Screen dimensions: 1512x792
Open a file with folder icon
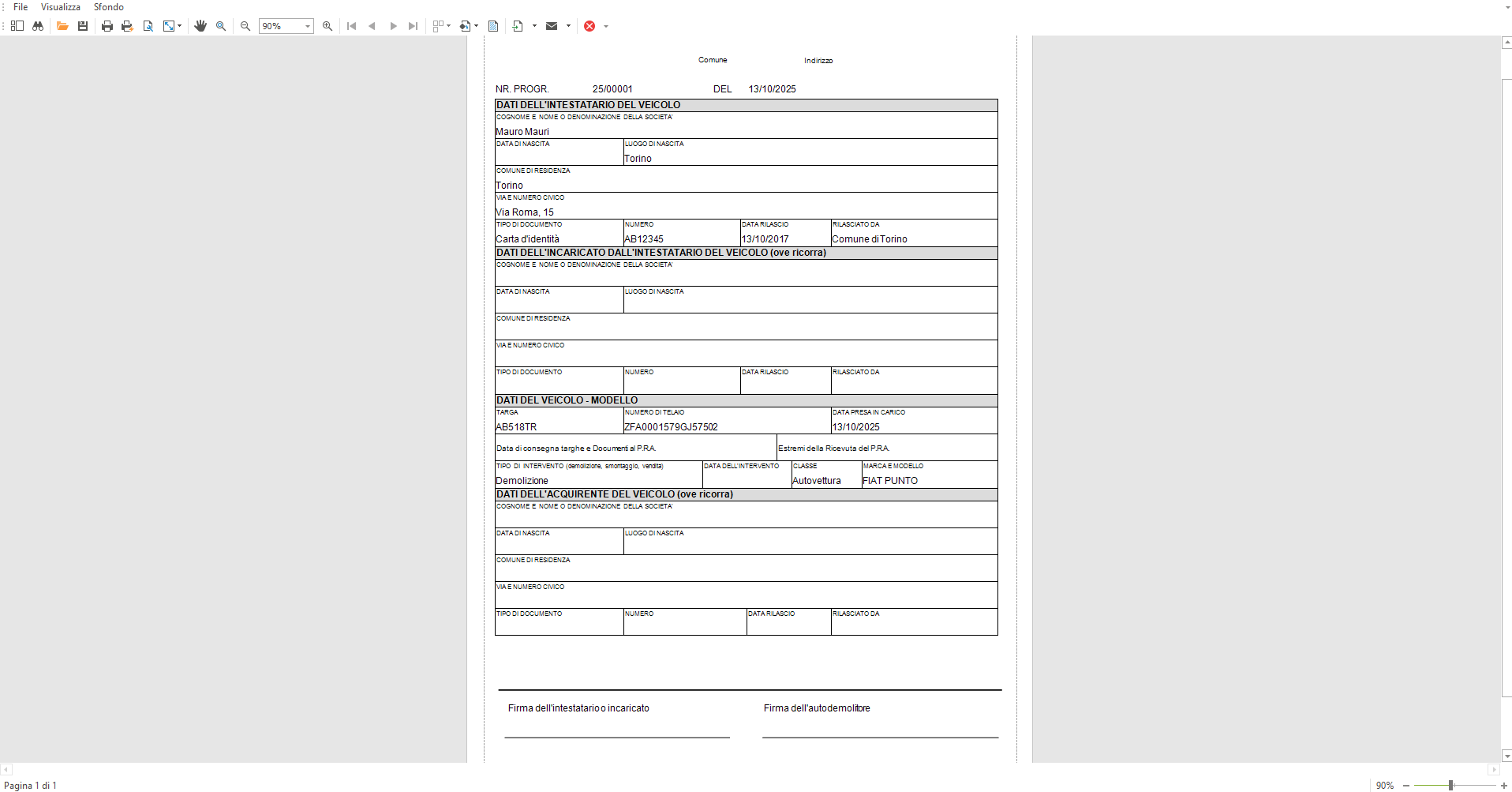(62, 26)
